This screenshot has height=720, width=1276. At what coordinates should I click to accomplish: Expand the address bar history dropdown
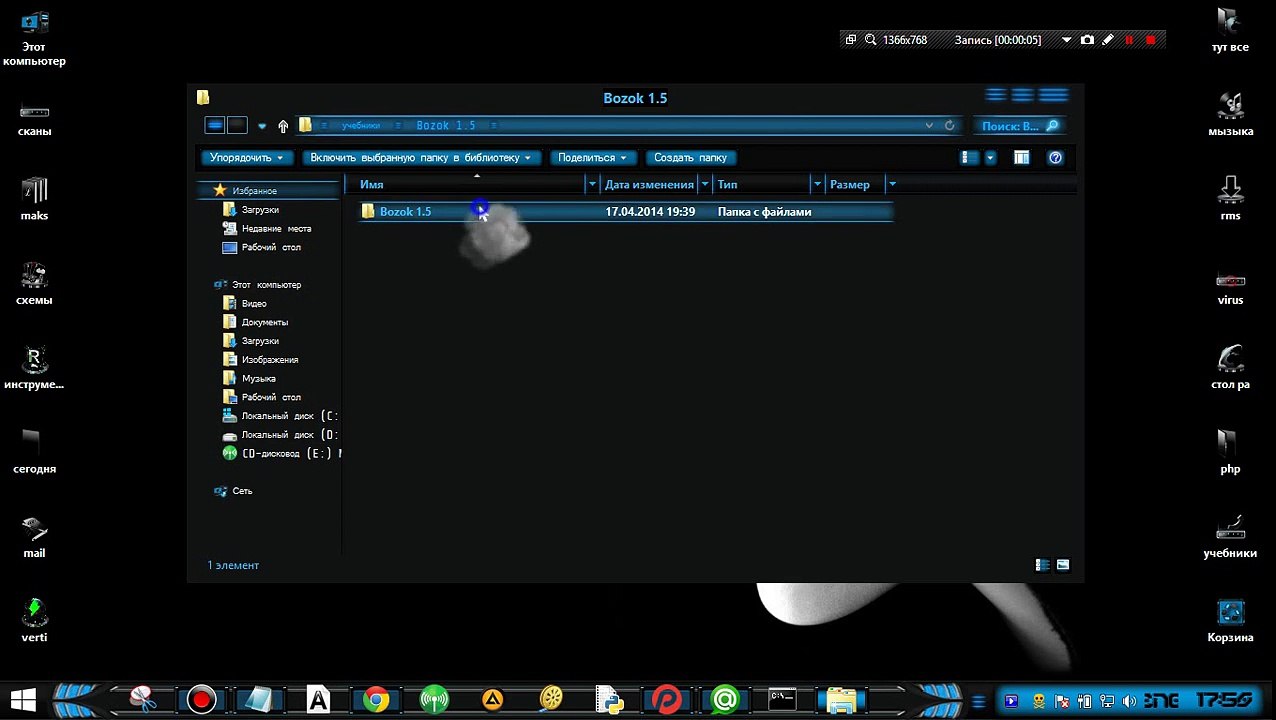click(929, 126)
